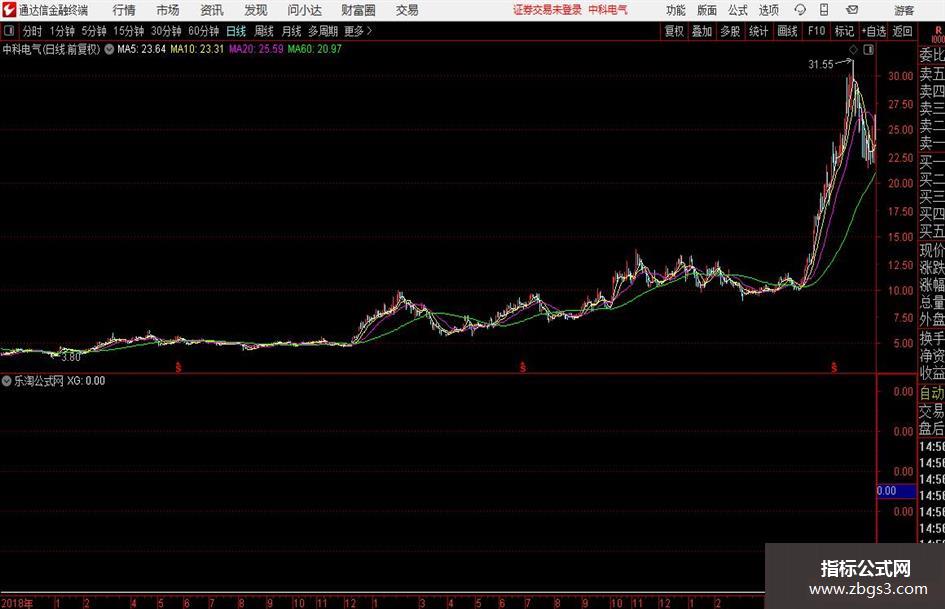945x609 pixels.
Task: Open the 财富圈 menu
Action: point(358,10)
